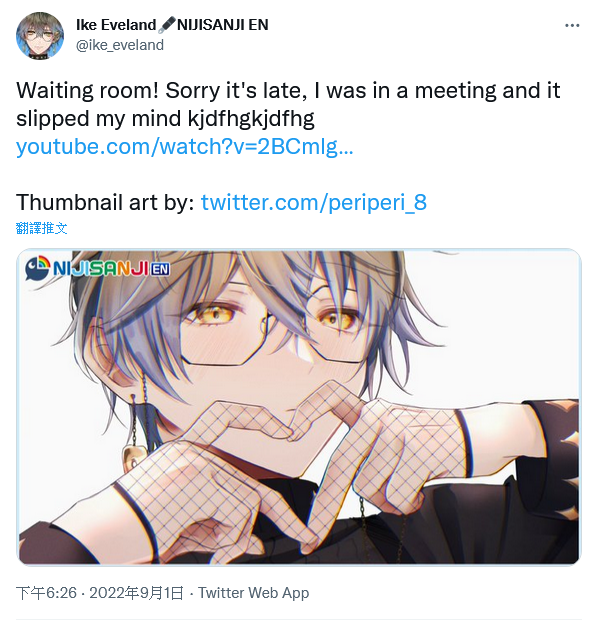Click the 2022年9月1日 date
This screenshot has height=620, width=598.
tap(136, 593)
